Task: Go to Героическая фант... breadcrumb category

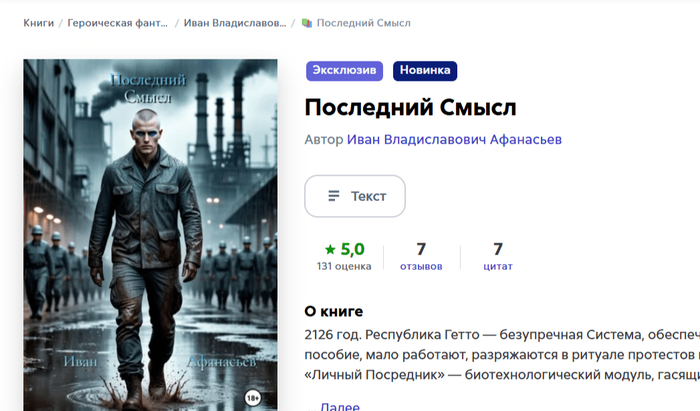Action: click(x=117, y=23)
